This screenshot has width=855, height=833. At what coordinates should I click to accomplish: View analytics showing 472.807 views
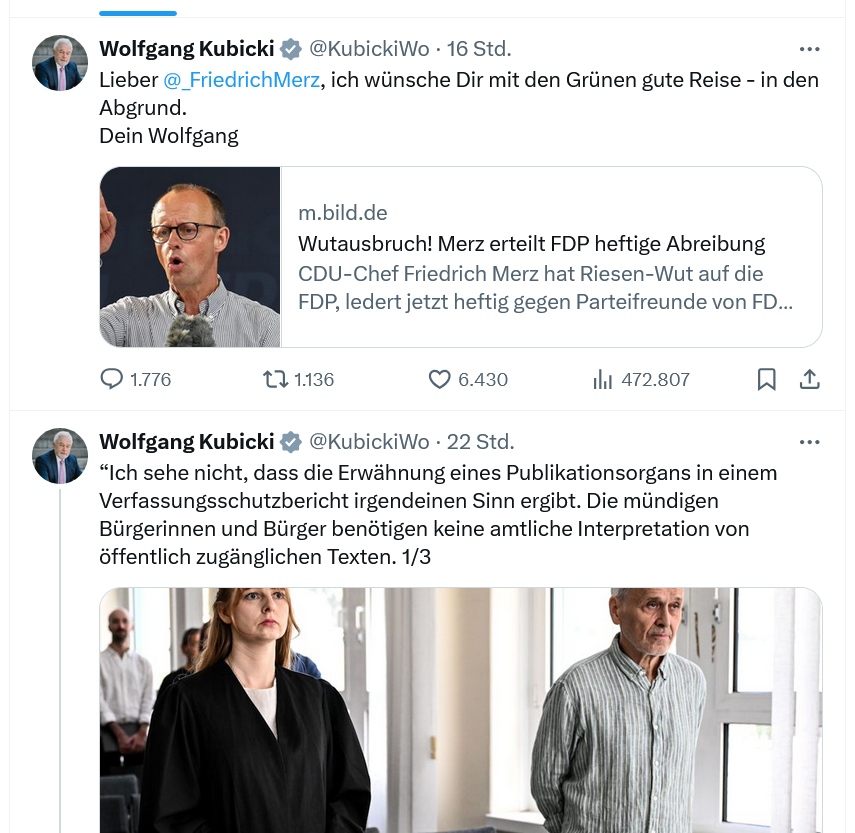[x=603, y=380]
